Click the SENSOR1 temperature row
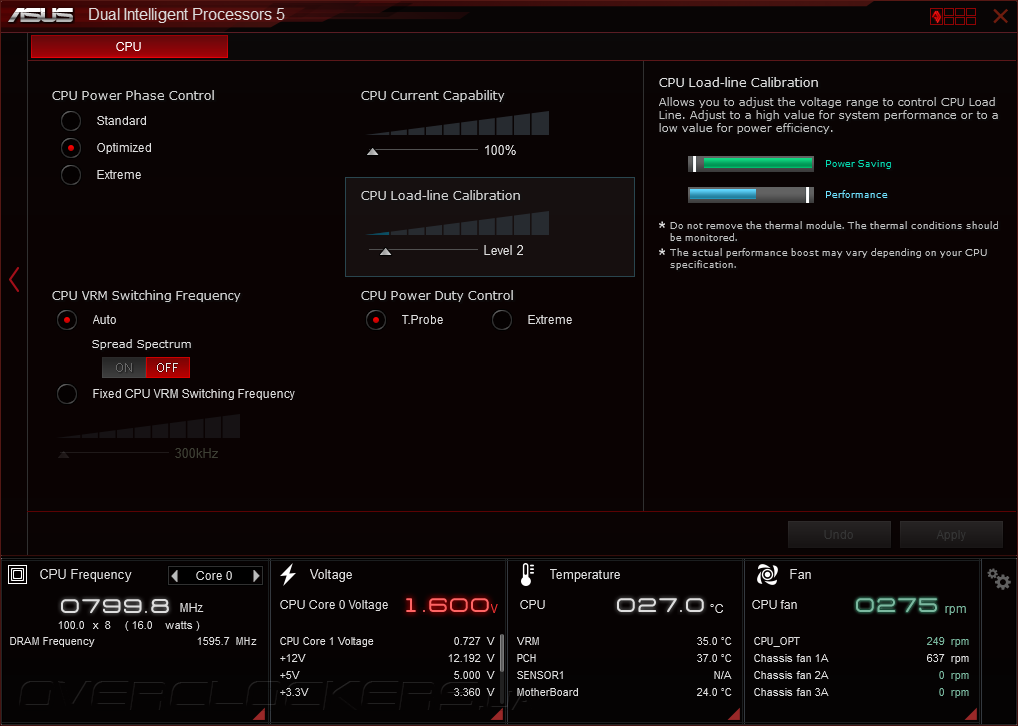1018x726 pixels. (624, 675)
